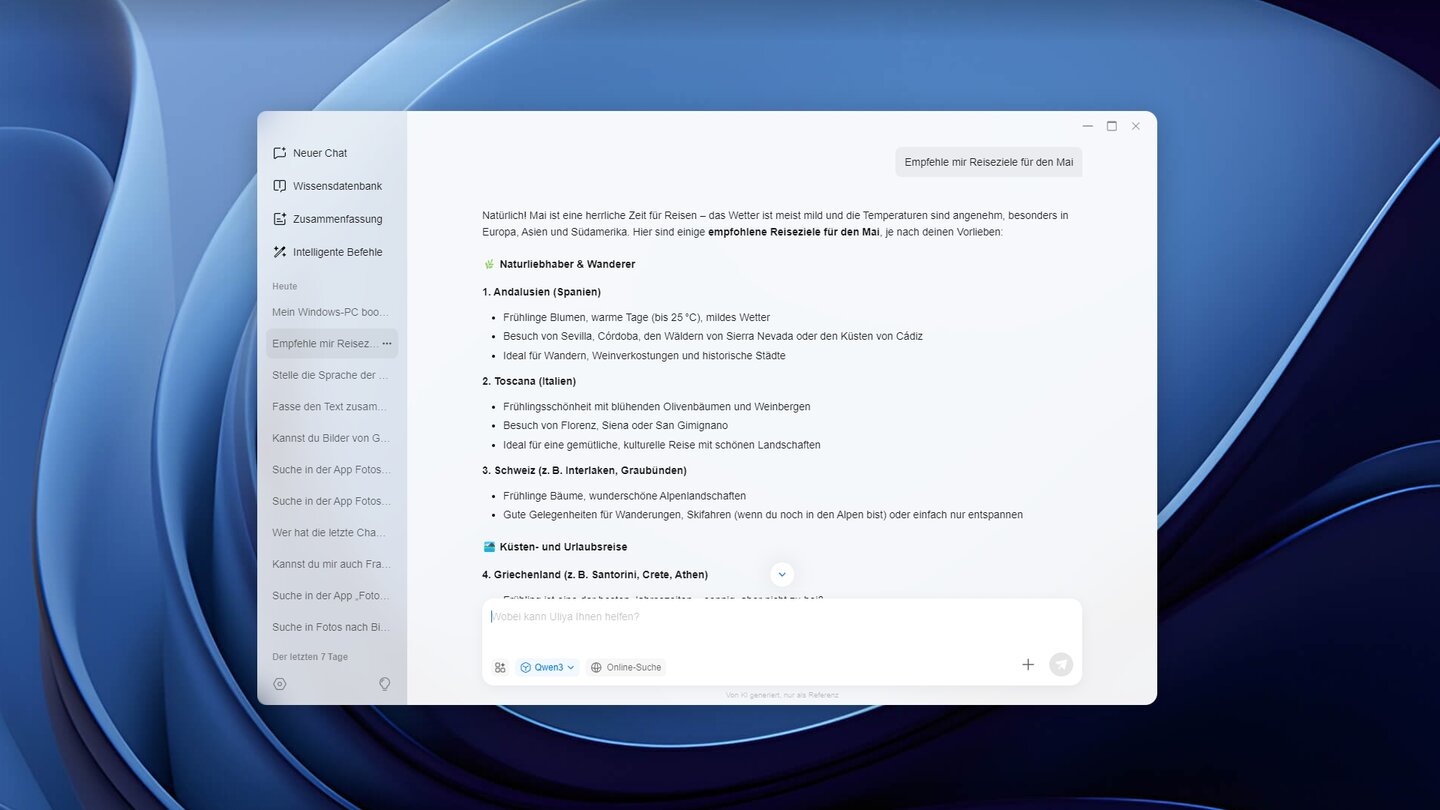Screen dimensions: 1440x810
Task: Select chat 'Fasse den Text zusam...'
Action: [x=330, y=407]
